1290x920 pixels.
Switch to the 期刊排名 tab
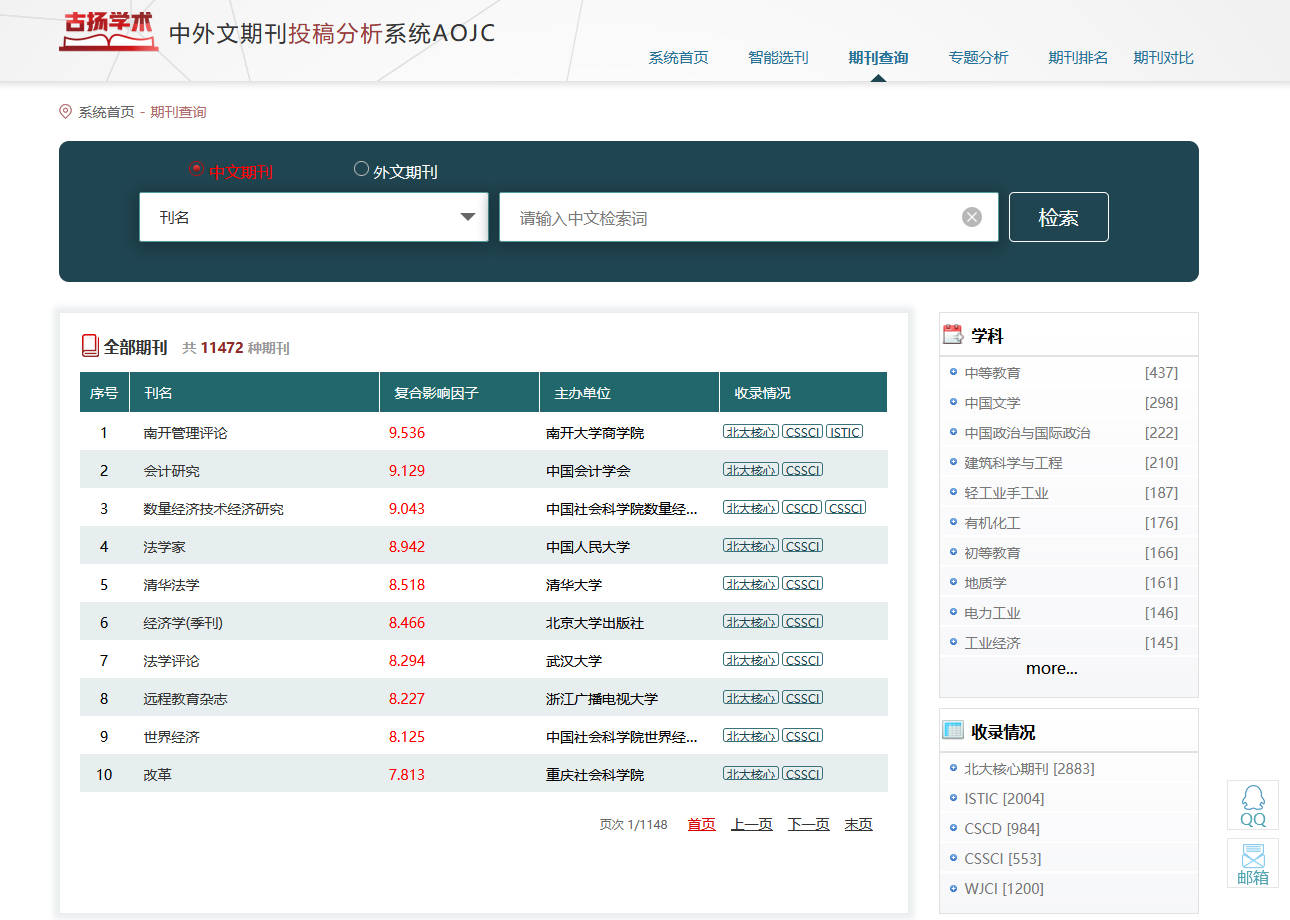coord(1077,58)
